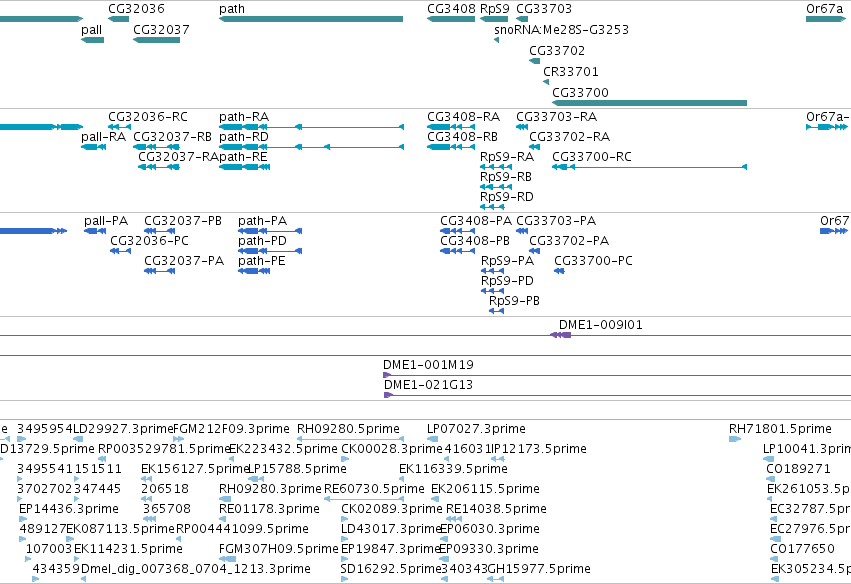Image resolution: width=851 pixels, height=584 pixels.
Task: Click the path-RD transcript label
Action: click(244, 137)
